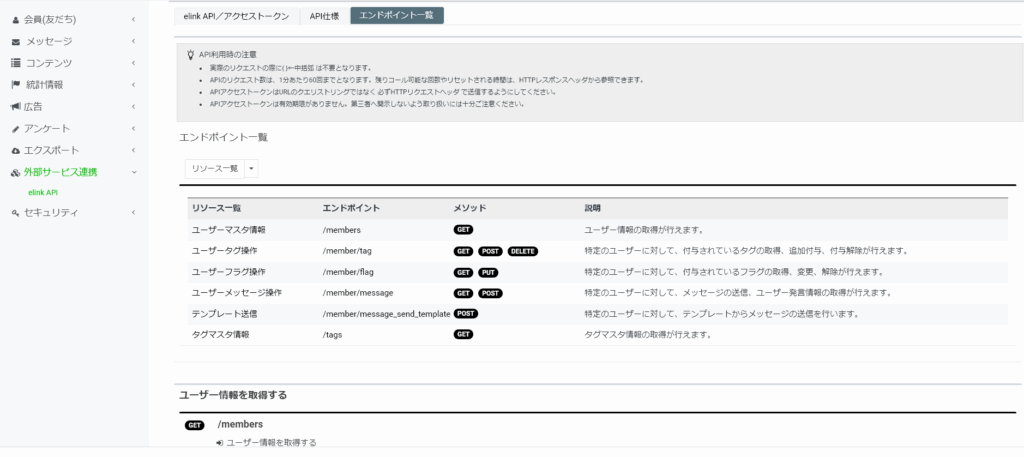Click the envelope icon beside メッセージ

[15, 42]
